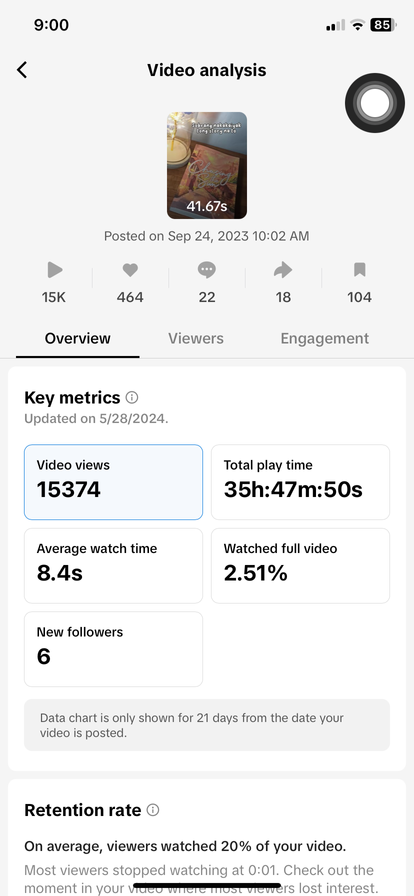Open Retention rate info icon
This screenshot has width=414, height=896.
(x=153, y=810)
